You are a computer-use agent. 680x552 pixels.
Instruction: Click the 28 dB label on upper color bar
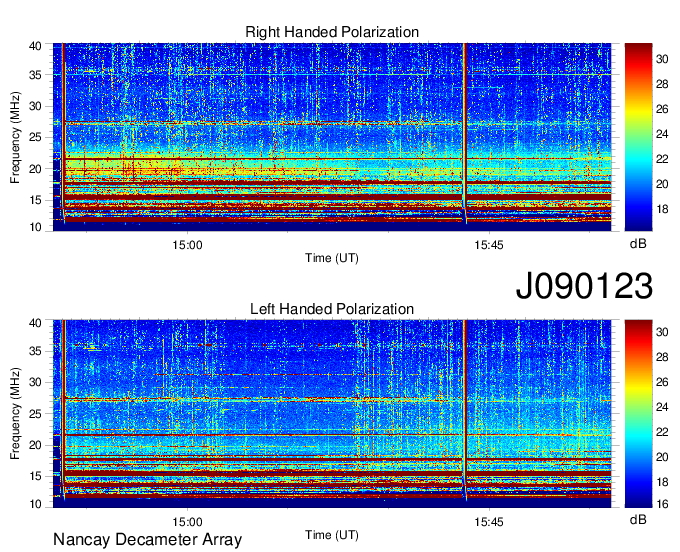coord(662,84)
